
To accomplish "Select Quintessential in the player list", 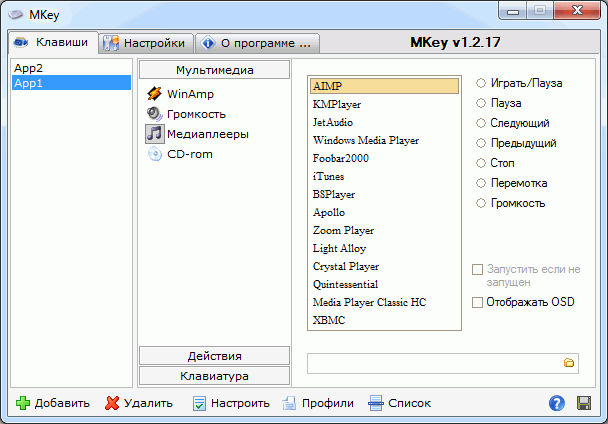I will point(384,284).
